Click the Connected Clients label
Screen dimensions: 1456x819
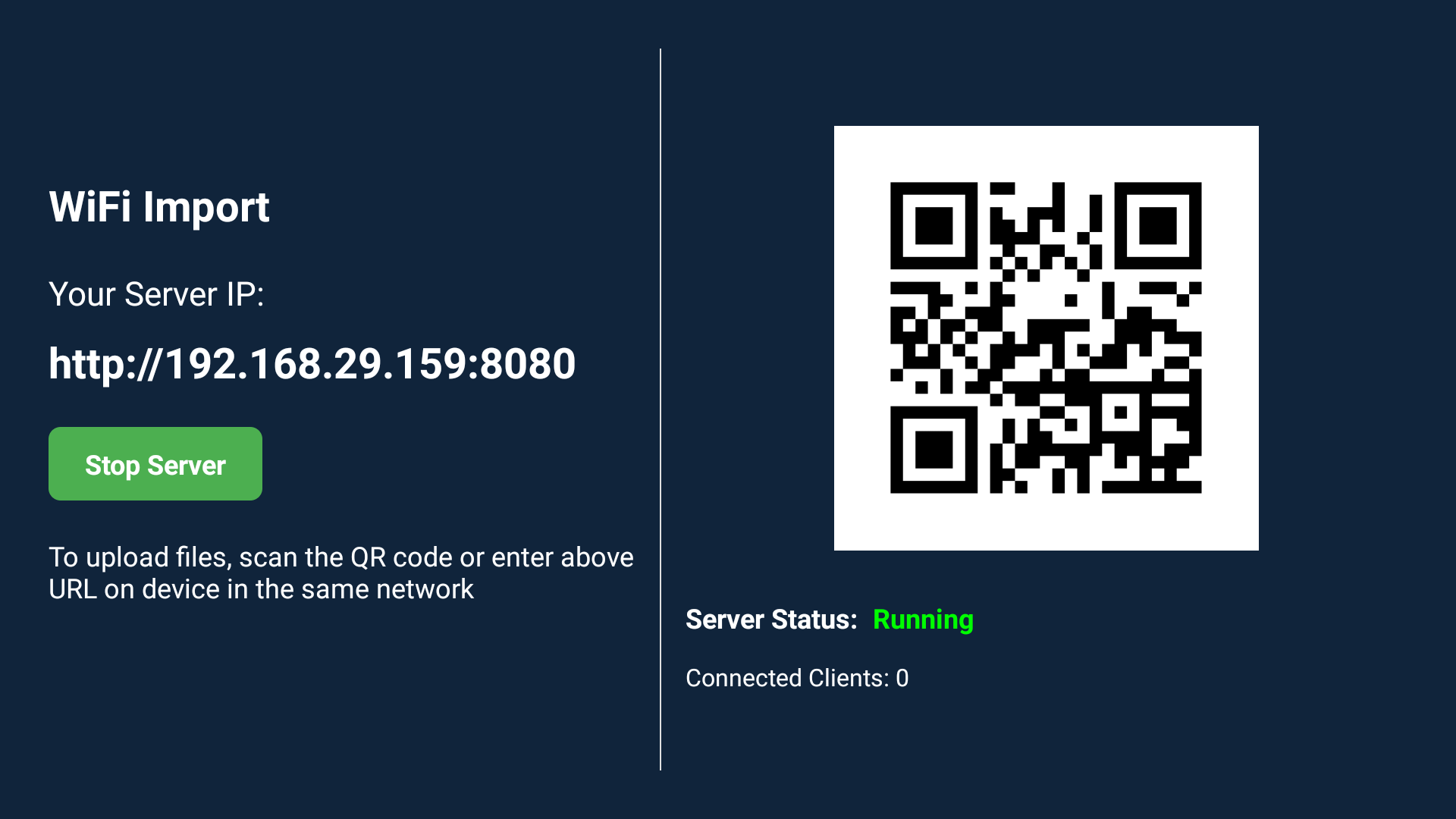pyautogui.click(x=787, y=678)
